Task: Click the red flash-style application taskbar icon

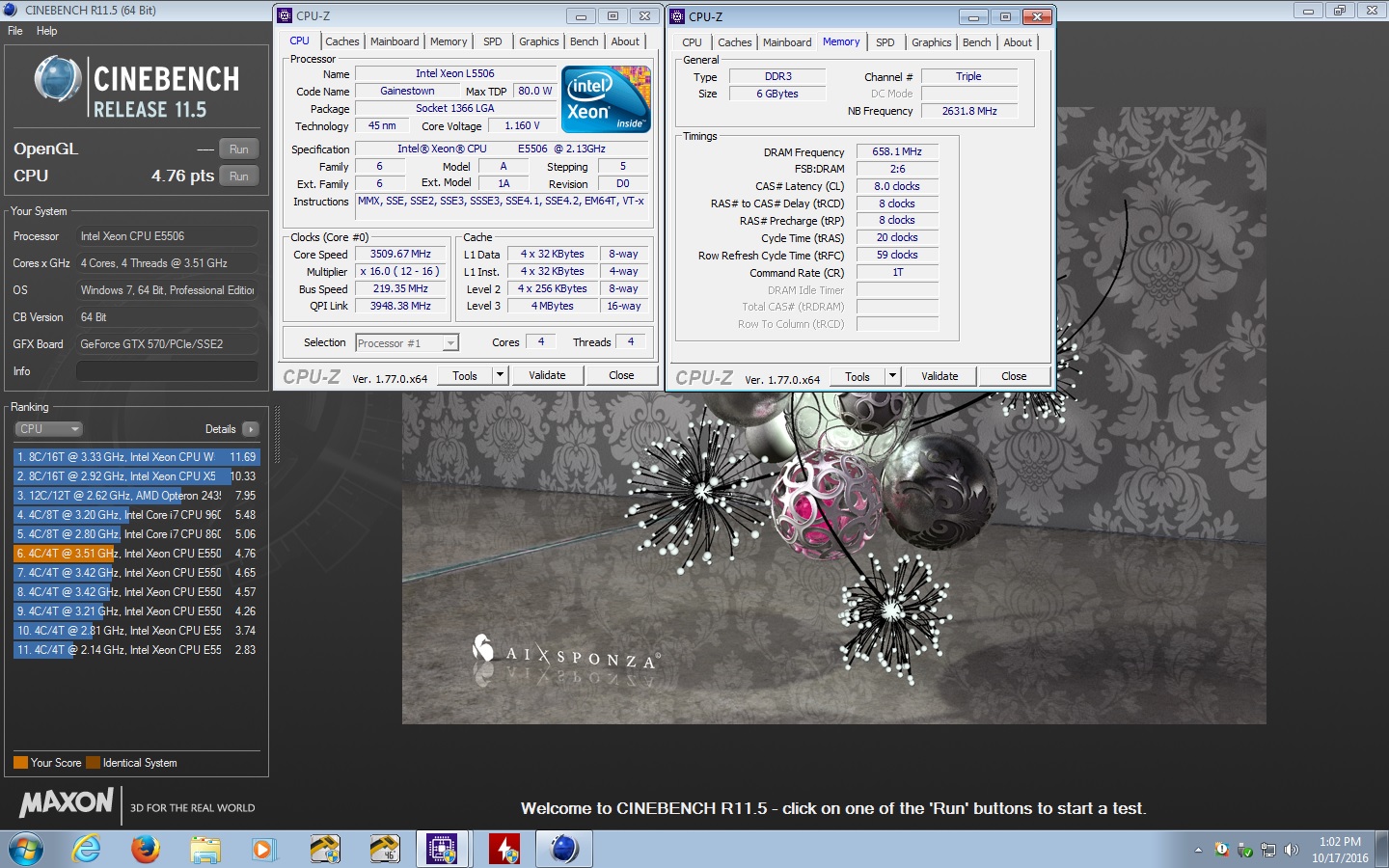Action: coord(504,849)
